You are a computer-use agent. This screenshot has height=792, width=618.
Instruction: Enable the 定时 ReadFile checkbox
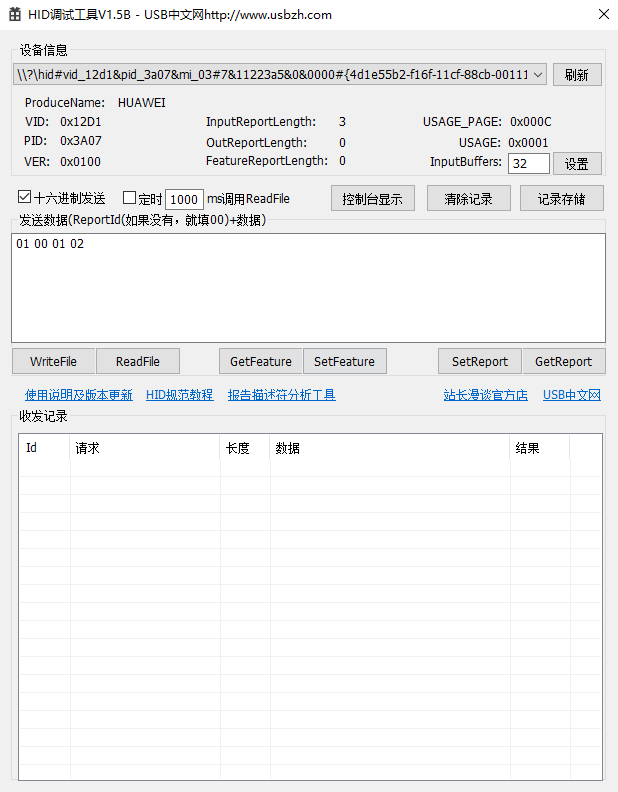[129, 198]
